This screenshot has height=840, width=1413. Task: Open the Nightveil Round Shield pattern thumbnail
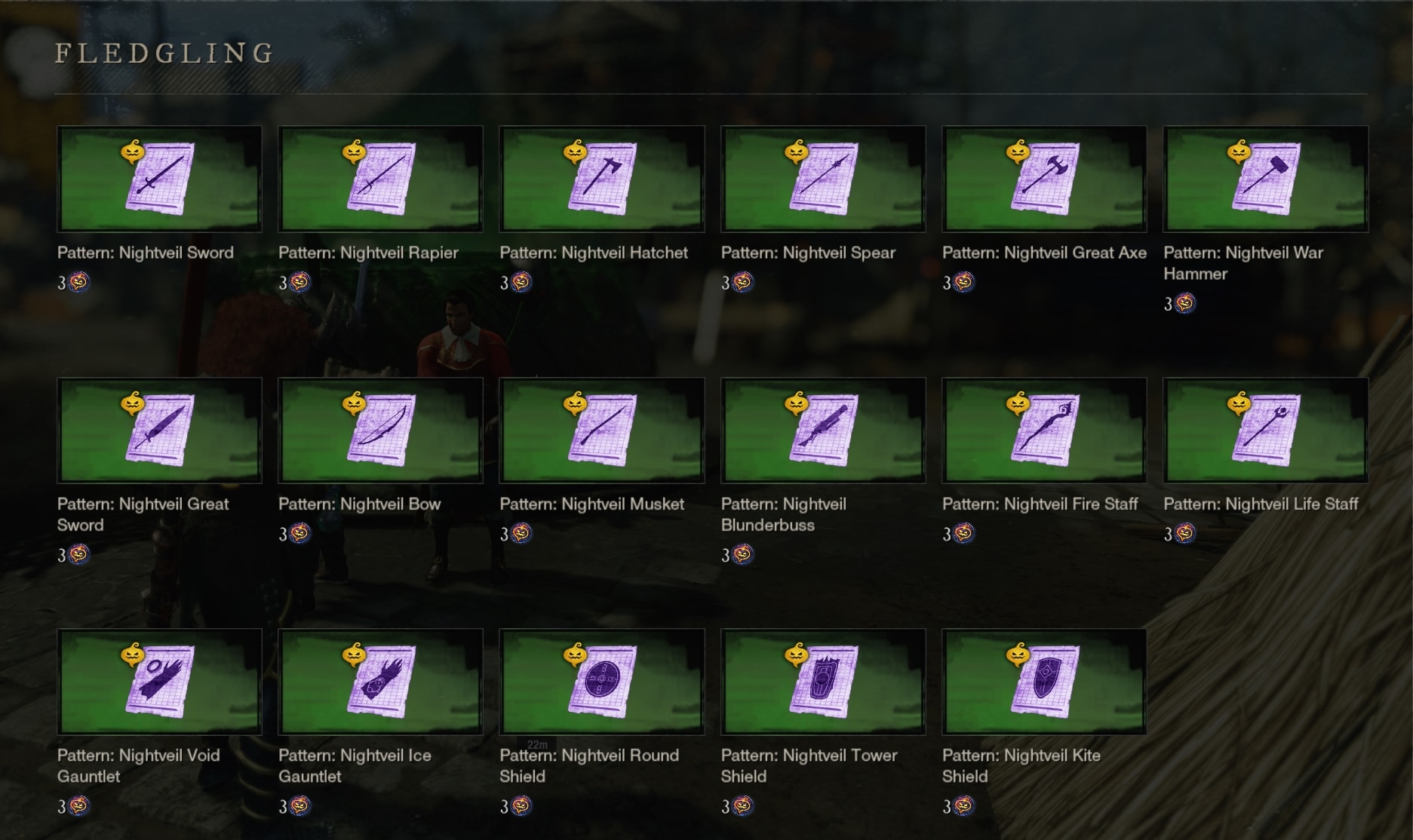click(x=601, y=682)
